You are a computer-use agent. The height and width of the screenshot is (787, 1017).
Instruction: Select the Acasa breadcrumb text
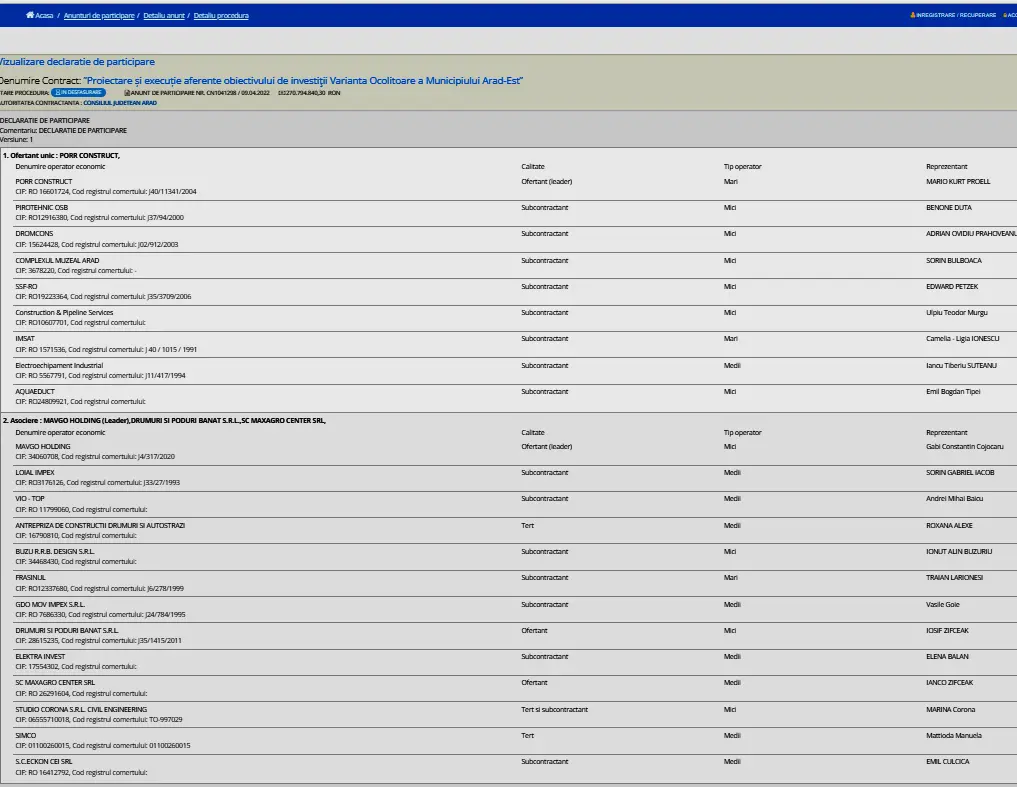tap(44, 16)
